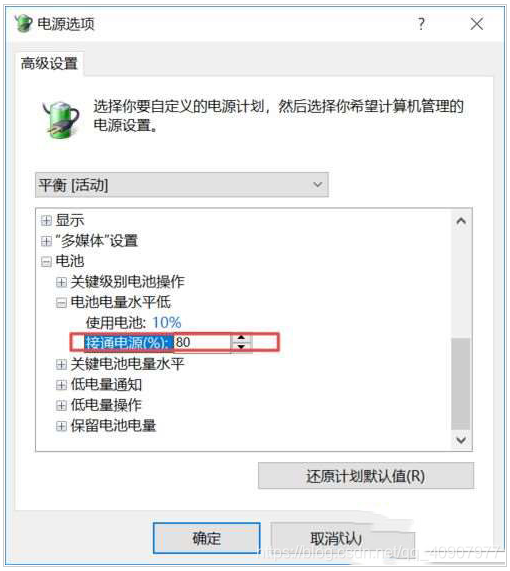The width and height of the screenshot is (510, 571).
Task: Collapse the 电池电量水平低 node
Action: tap(61, 303)
